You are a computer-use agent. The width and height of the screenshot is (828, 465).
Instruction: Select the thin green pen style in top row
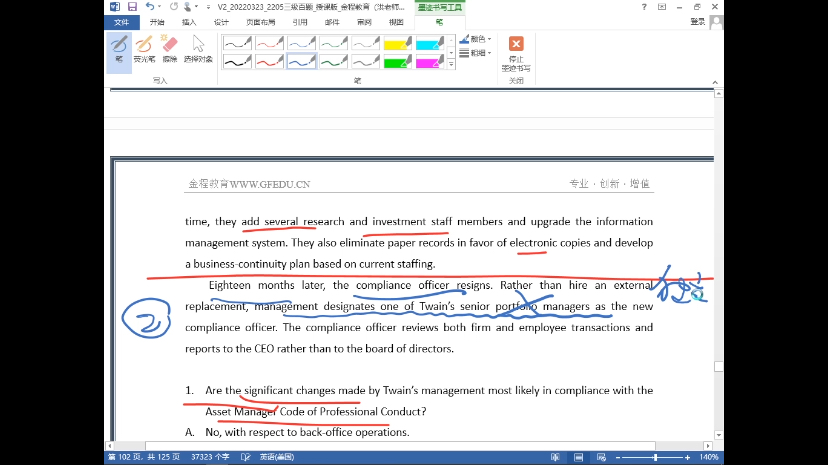pyautogui.click(x=334, y=43)
